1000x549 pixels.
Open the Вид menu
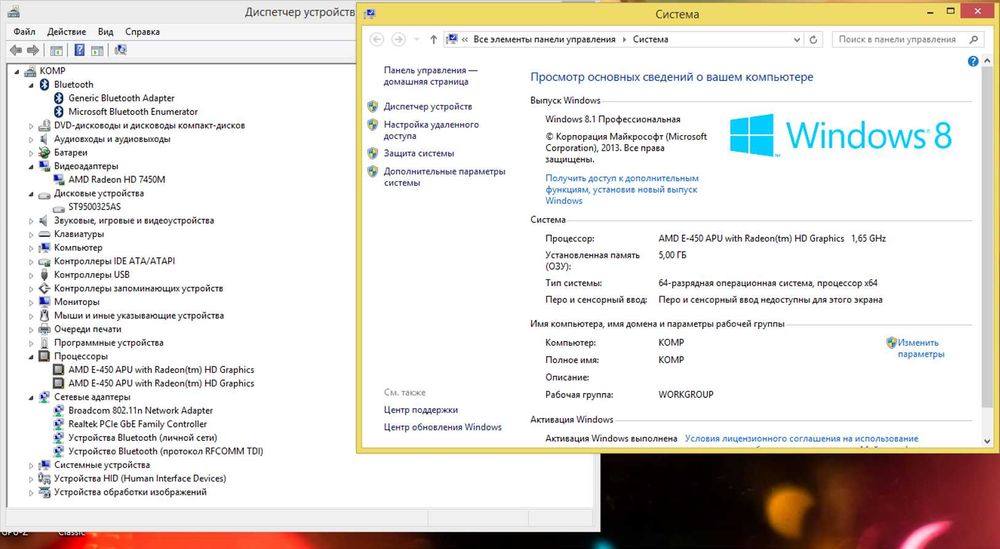pyautogui.click(x=105, y=31)
